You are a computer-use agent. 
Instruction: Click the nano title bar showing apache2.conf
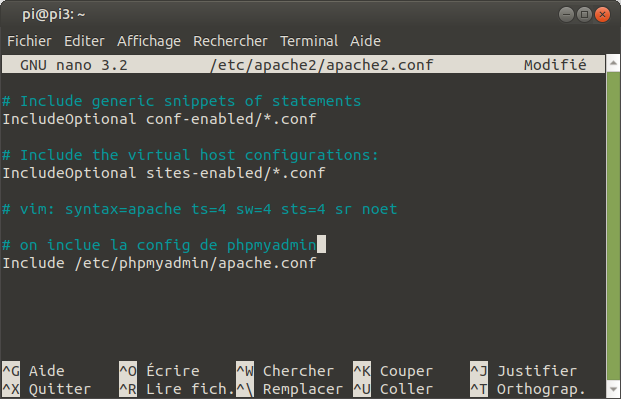point(303,65)
